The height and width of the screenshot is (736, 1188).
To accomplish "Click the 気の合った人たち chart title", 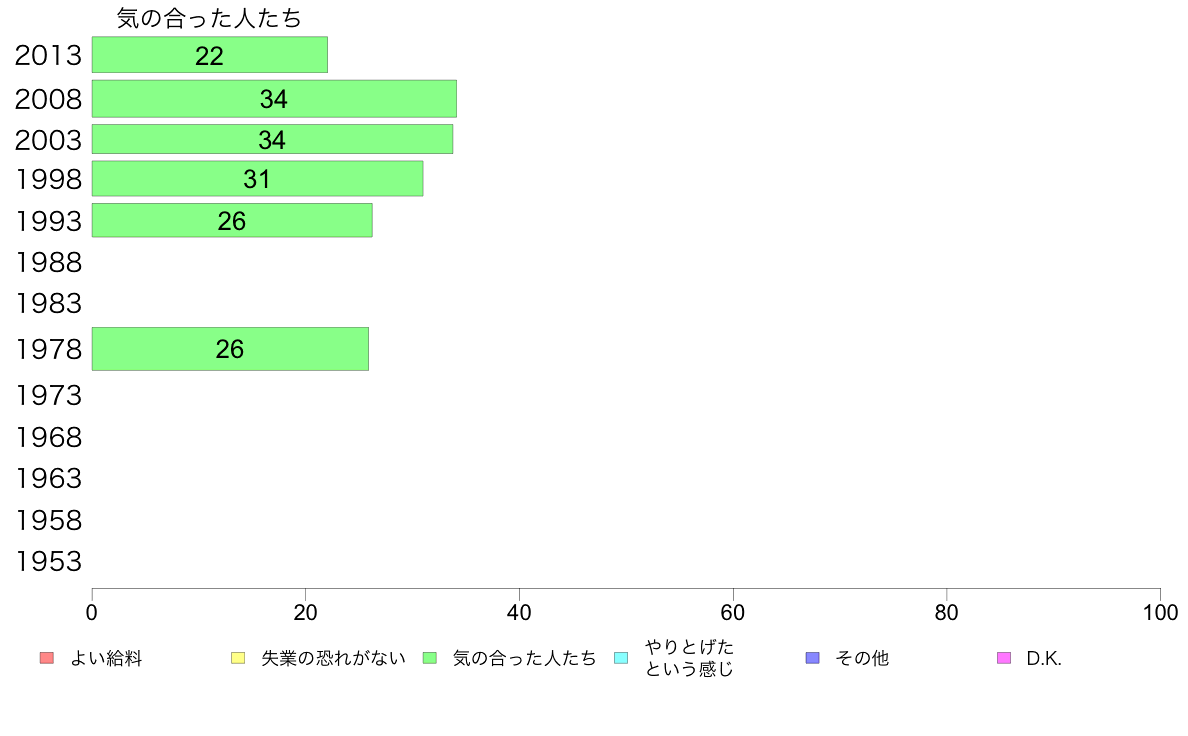I will point(209,18).
